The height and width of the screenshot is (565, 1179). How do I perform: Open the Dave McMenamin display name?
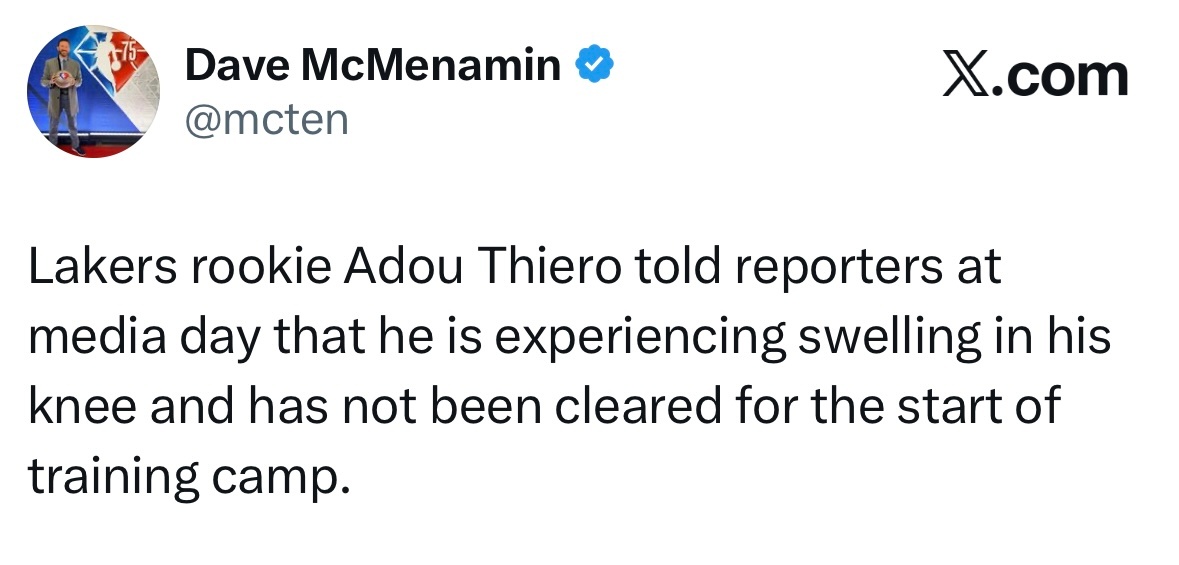[x=373, y=65]
